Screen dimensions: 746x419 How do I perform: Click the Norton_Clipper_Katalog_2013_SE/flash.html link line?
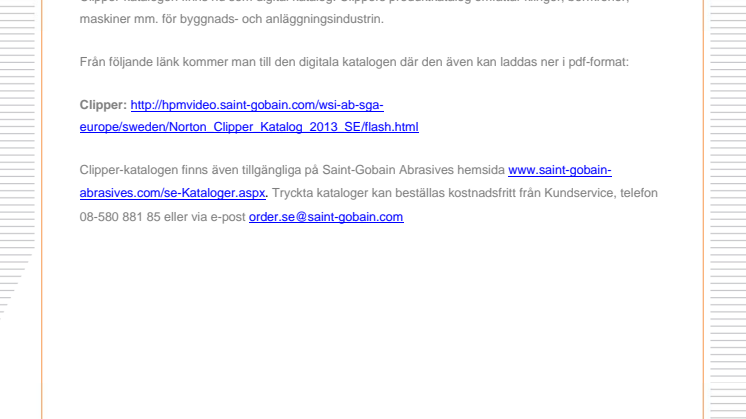click(248, 127)
